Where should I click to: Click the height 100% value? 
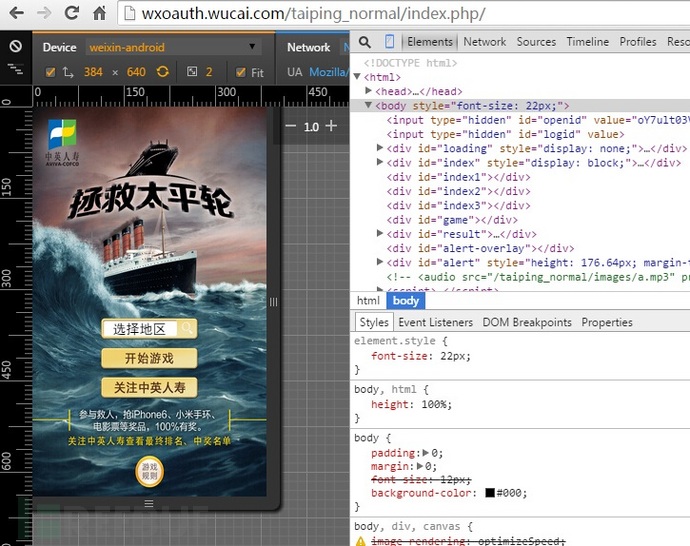[x=436, y=404]
